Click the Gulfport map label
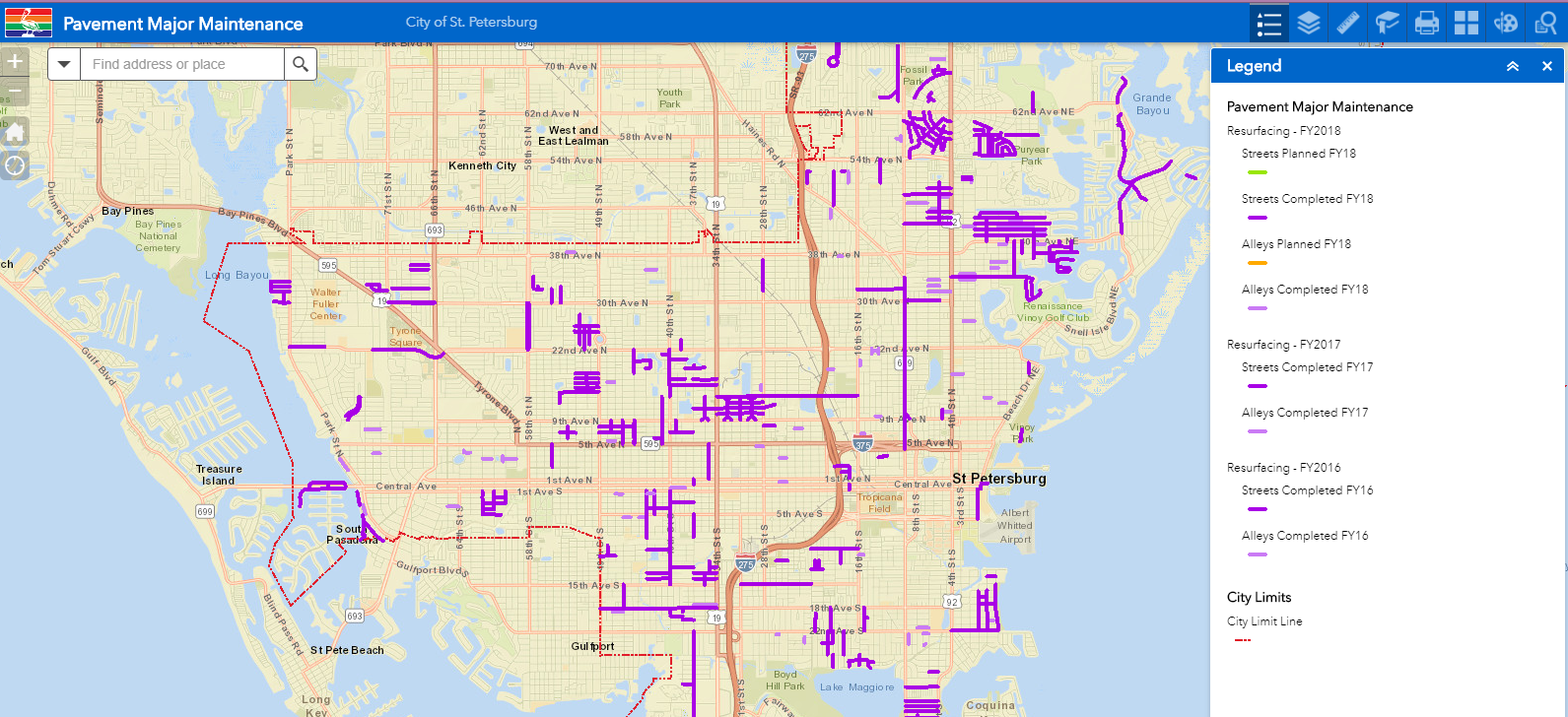The image size is (1568, 717). (593, 646)
